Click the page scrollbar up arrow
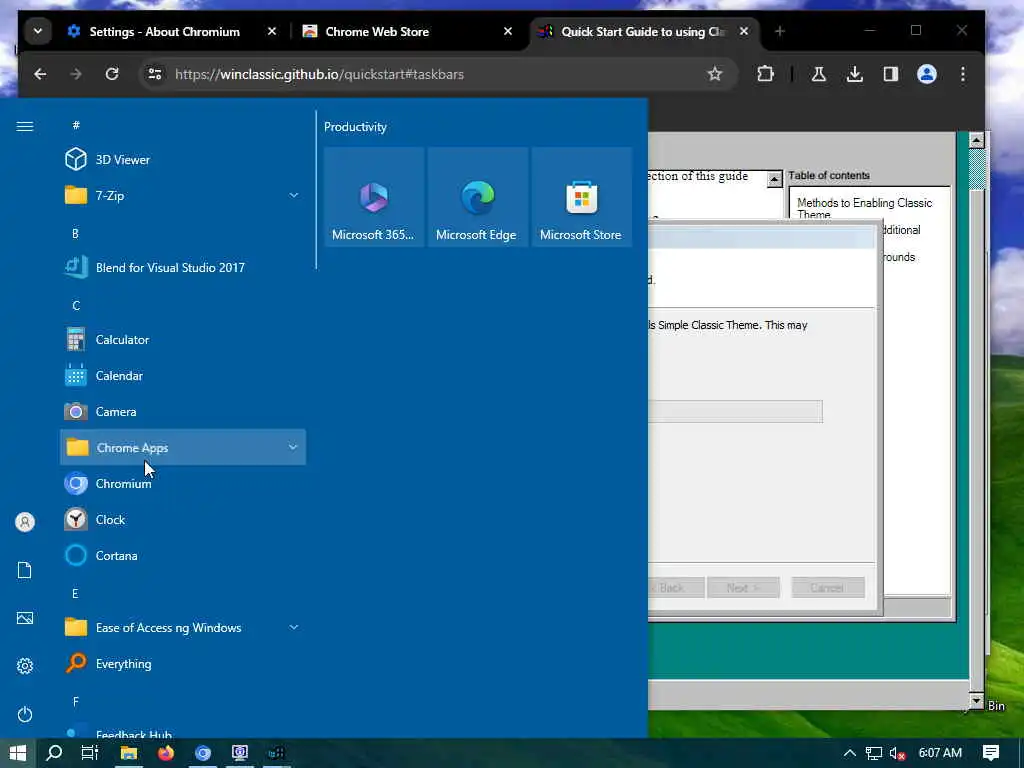The width and height of the screenshot is (1024, 768). coord(976,140)
